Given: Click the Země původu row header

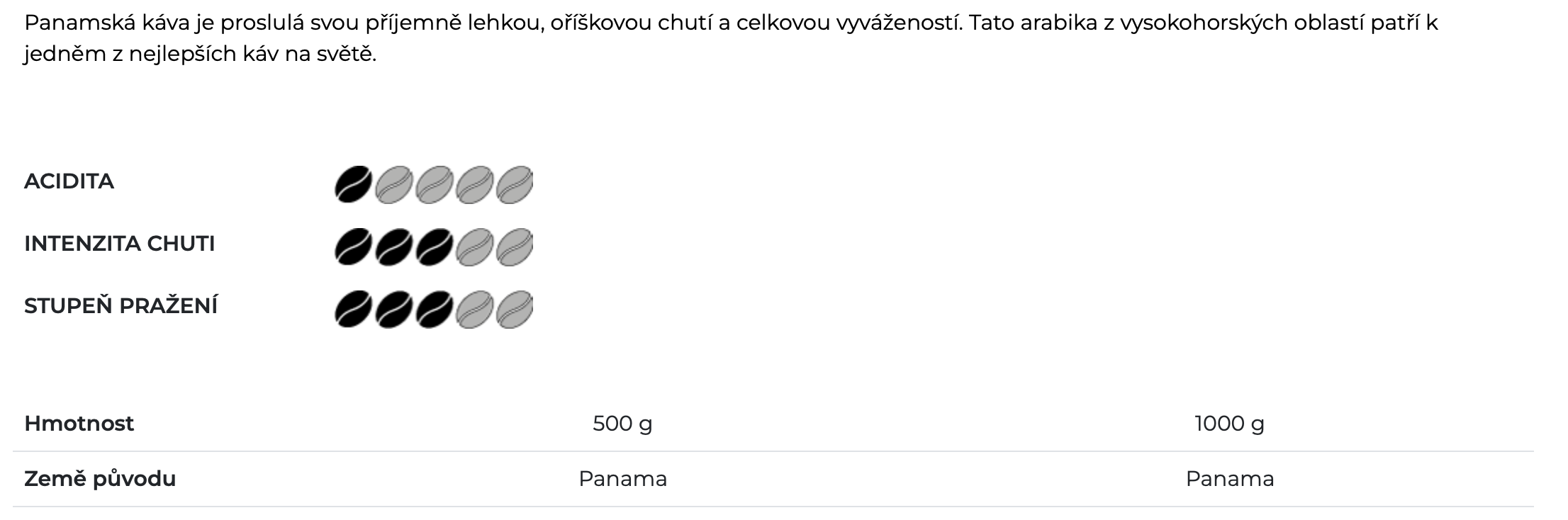Looking at the screenshot, I should [x=100, y=479].
